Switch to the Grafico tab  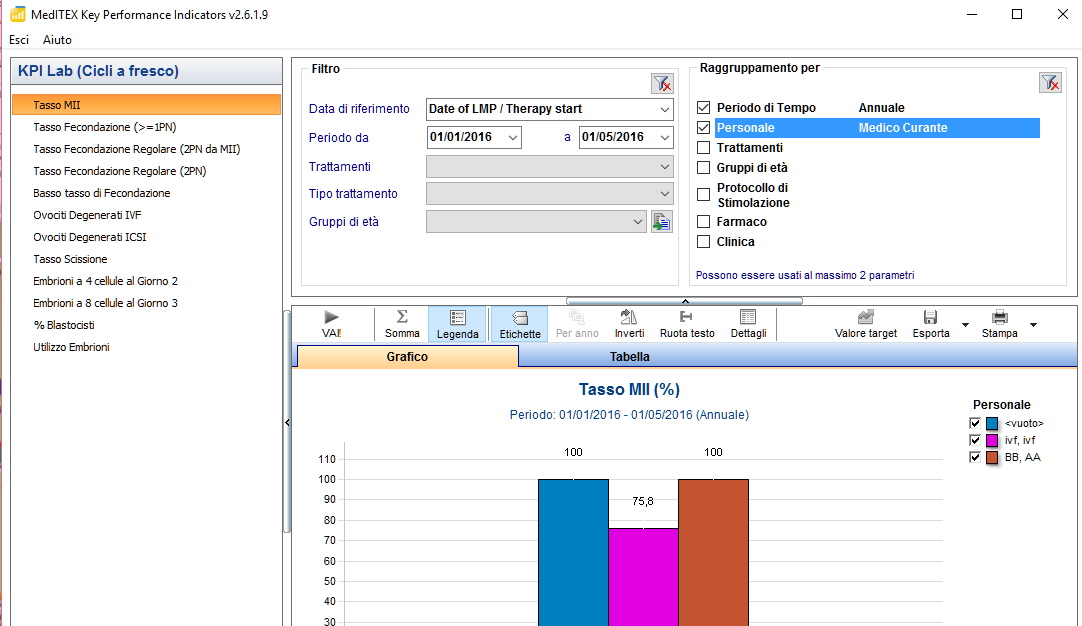[407, 357]
